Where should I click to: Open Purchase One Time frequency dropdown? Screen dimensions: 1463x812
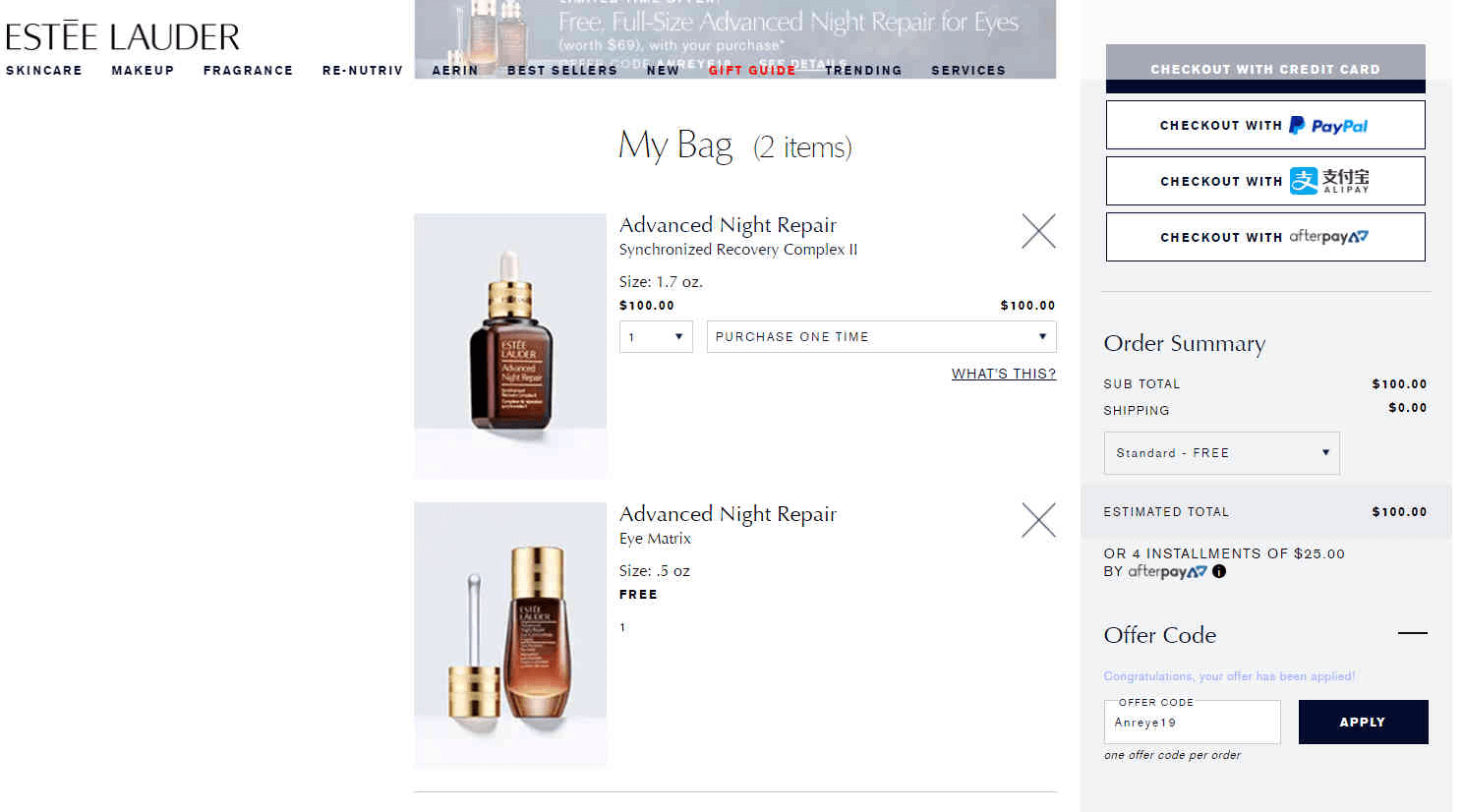click(881, 336)
